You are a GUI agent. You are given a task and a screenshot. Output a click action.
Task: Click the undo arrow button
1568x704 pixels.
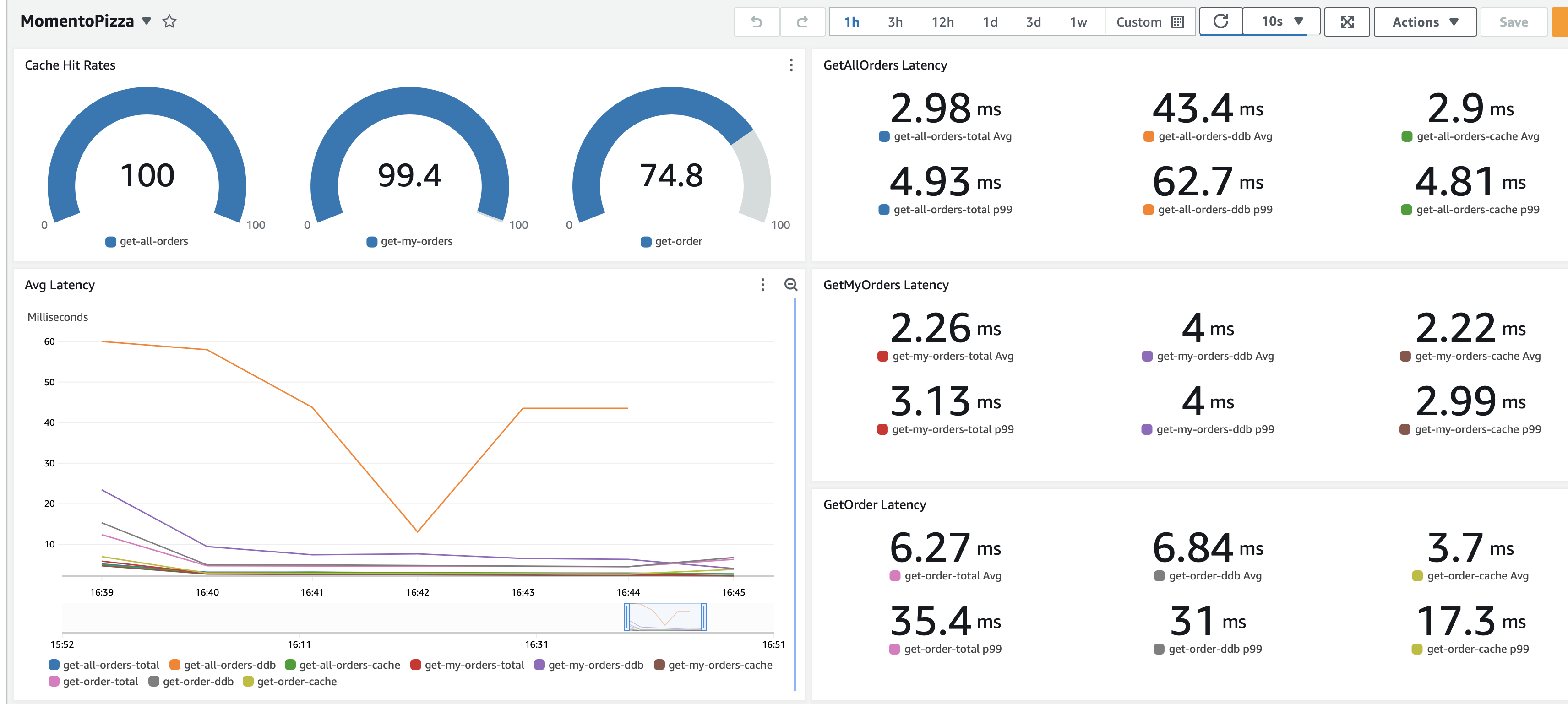point(756,22)
